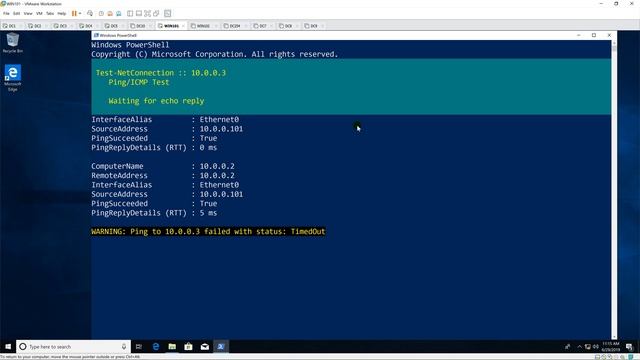Minimize the VMware Workstation window
The height and width of the screenshot is (360, 640).
(601, 4)
